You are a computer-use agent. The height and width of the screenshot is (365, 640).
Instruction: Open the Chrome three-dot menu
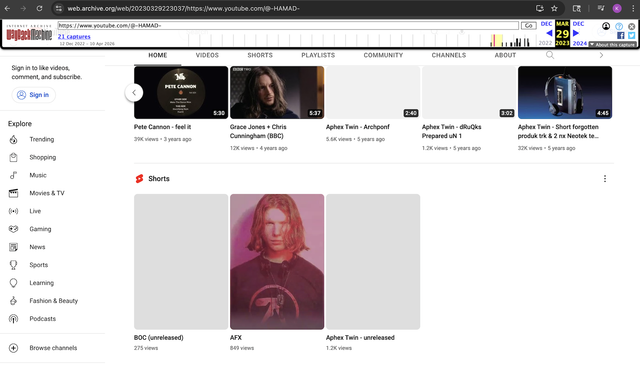[633, 8]
